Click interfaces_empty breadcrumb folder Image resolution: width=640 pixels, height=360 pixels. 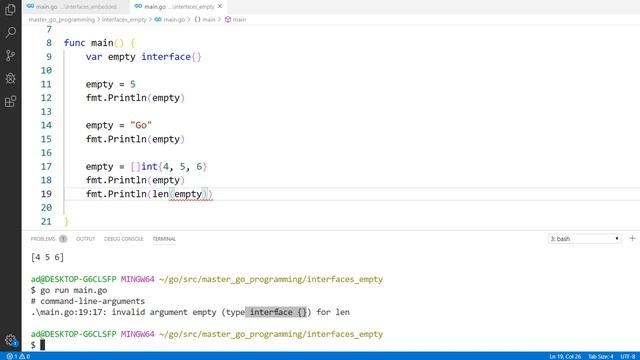(x=124, y=20)
